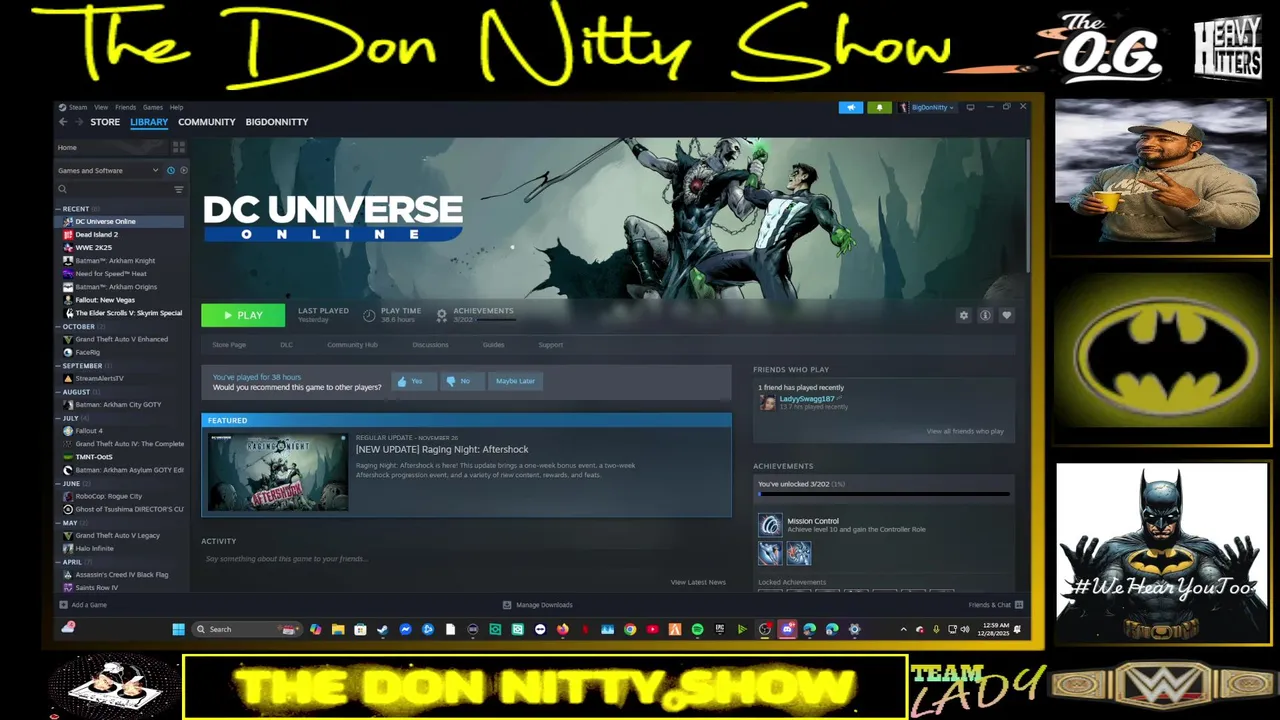Collapse the MAY section
This screenshot has width=1280, height=720.
pos(58,522)
